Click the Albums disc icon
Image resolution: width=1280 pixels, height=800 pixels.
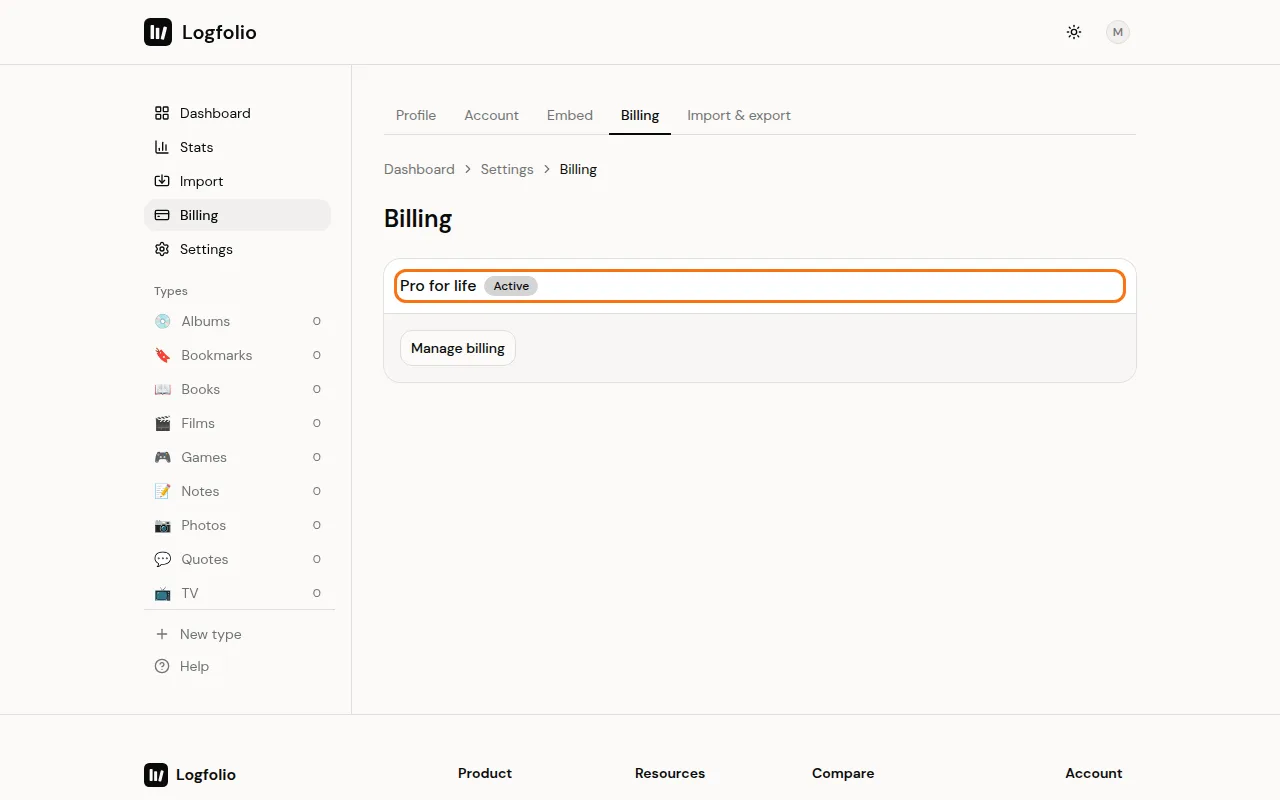click(162, 321)
